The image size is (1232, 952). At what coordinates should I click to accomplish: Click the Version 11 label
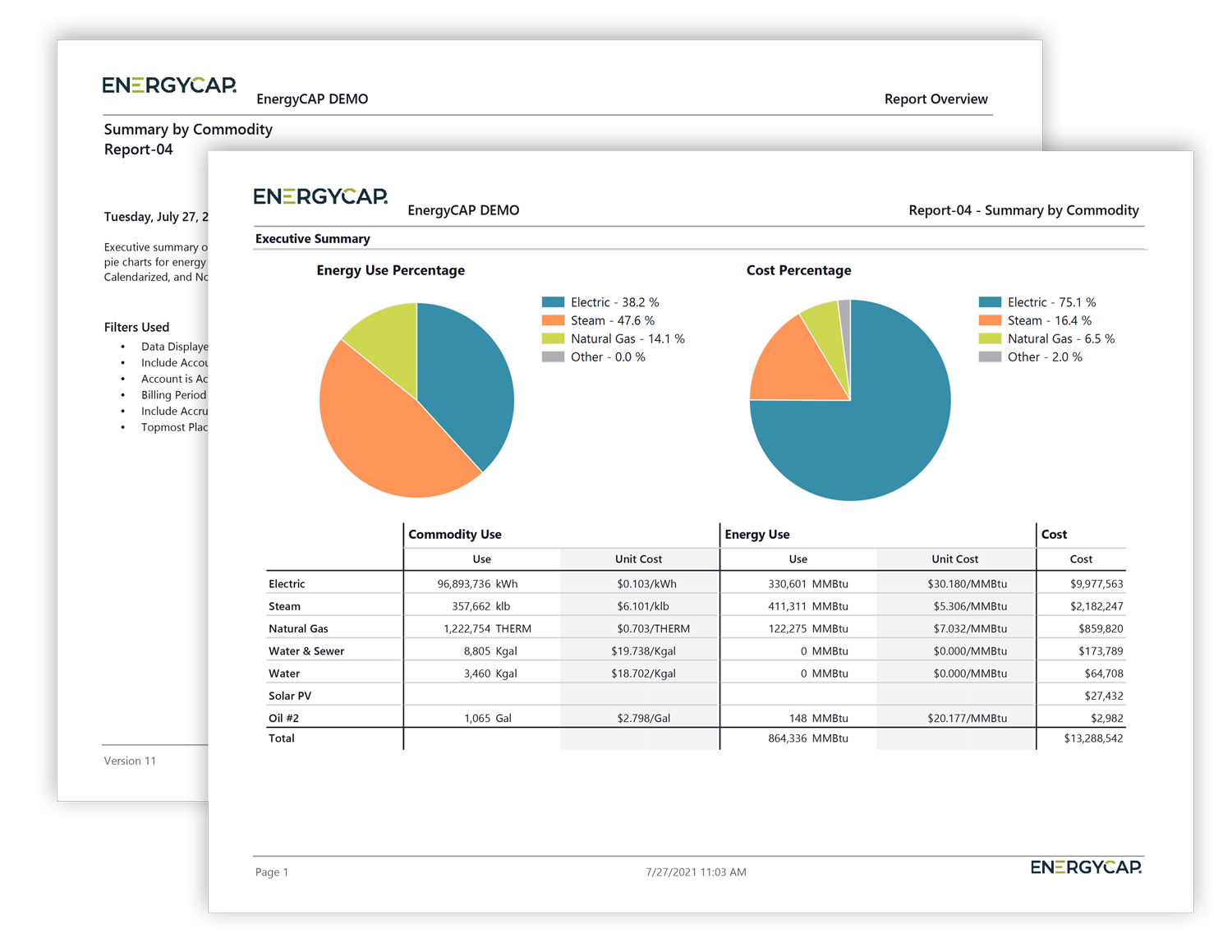[129, 761]
